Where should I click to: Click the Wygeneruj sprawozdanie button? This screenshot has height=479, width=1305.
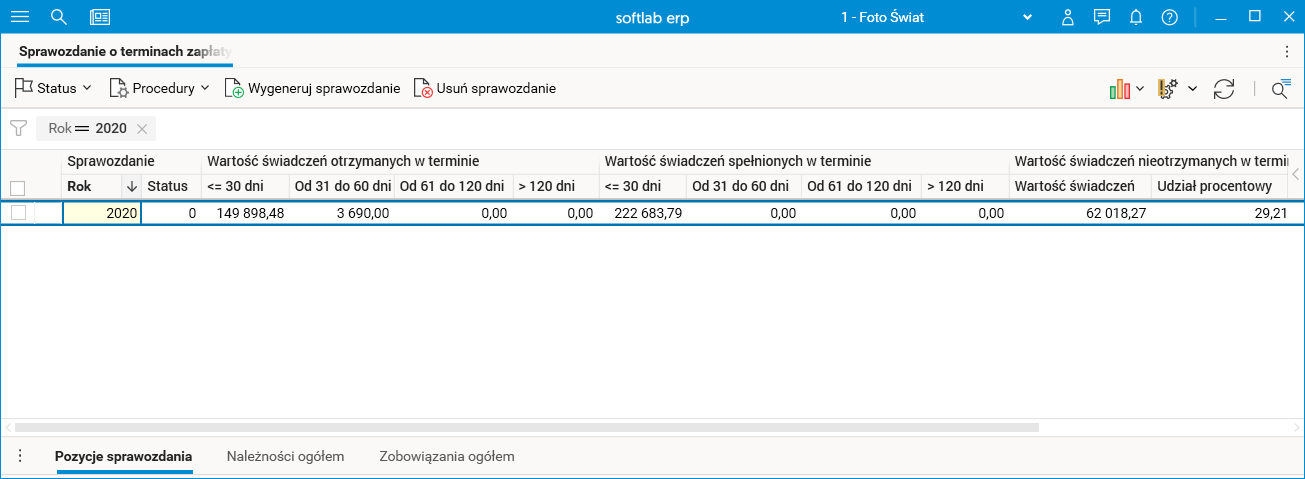click(x=313, y=88)
